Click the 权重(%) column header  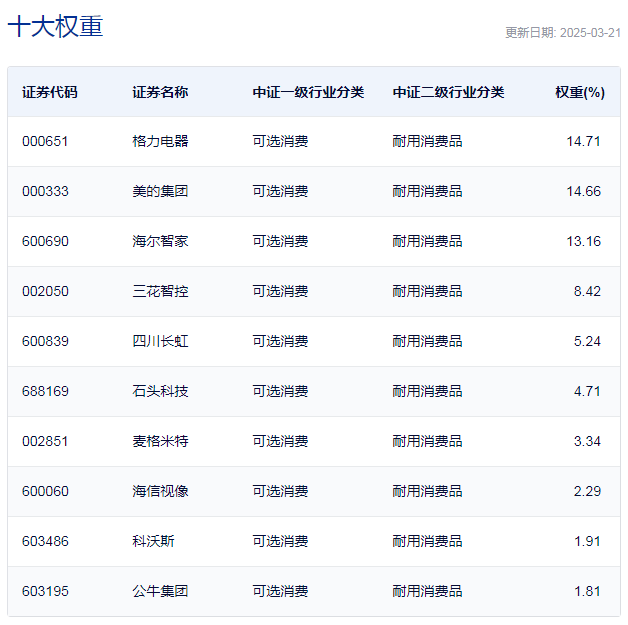pyautogui.click(x=580, y=92)
